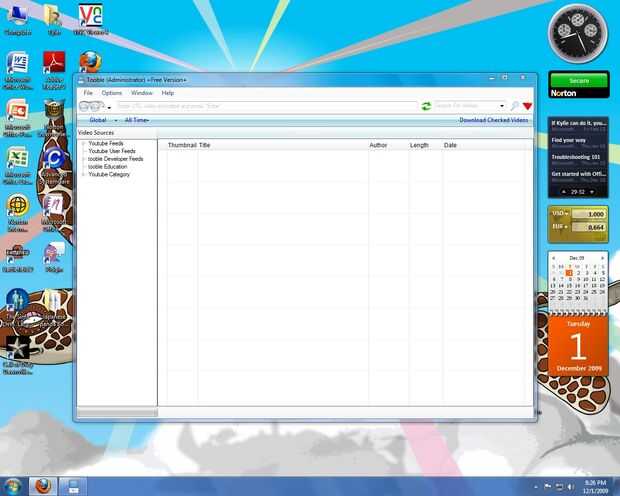This screenshot has width=620, height=496.
Task: Open the Help menu
Action: (x=168, y=93)
